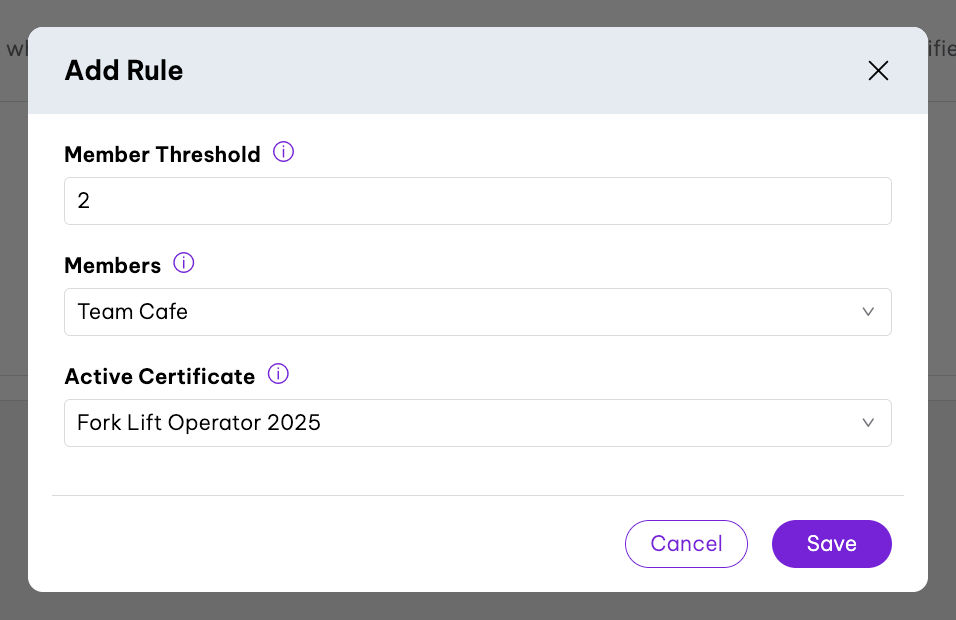Click the Cancel button
This screenshot has width=956, height=620.
686,544
